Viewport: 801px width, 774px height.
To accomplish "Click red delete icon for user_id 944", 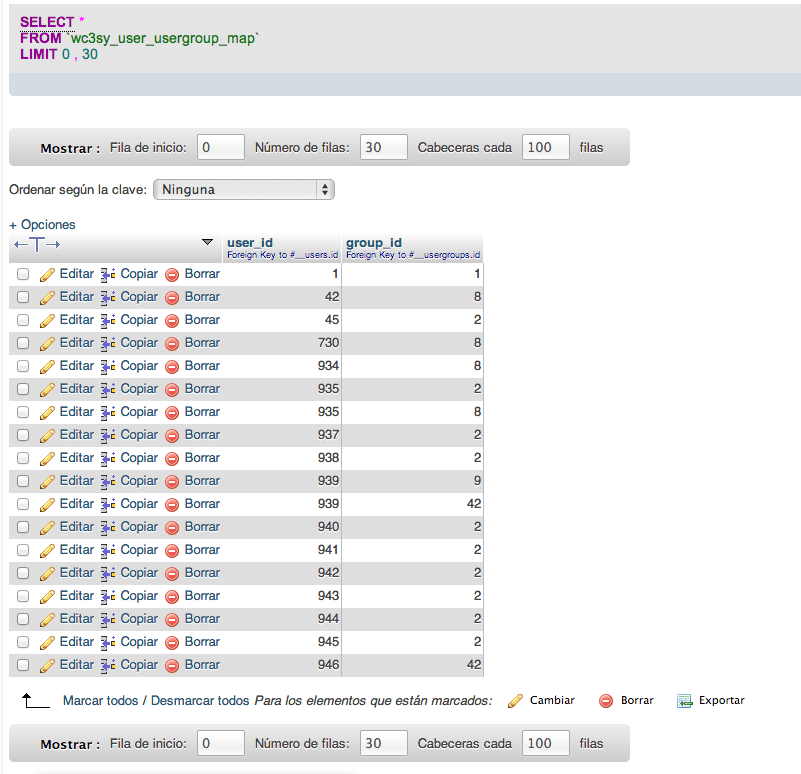I will [x=172, y=619].
